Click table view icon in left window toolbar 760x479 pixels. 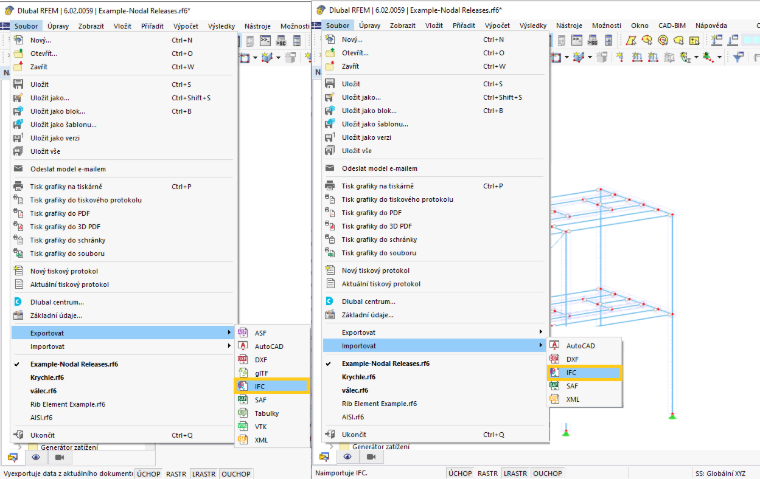(x=297, y=40)
